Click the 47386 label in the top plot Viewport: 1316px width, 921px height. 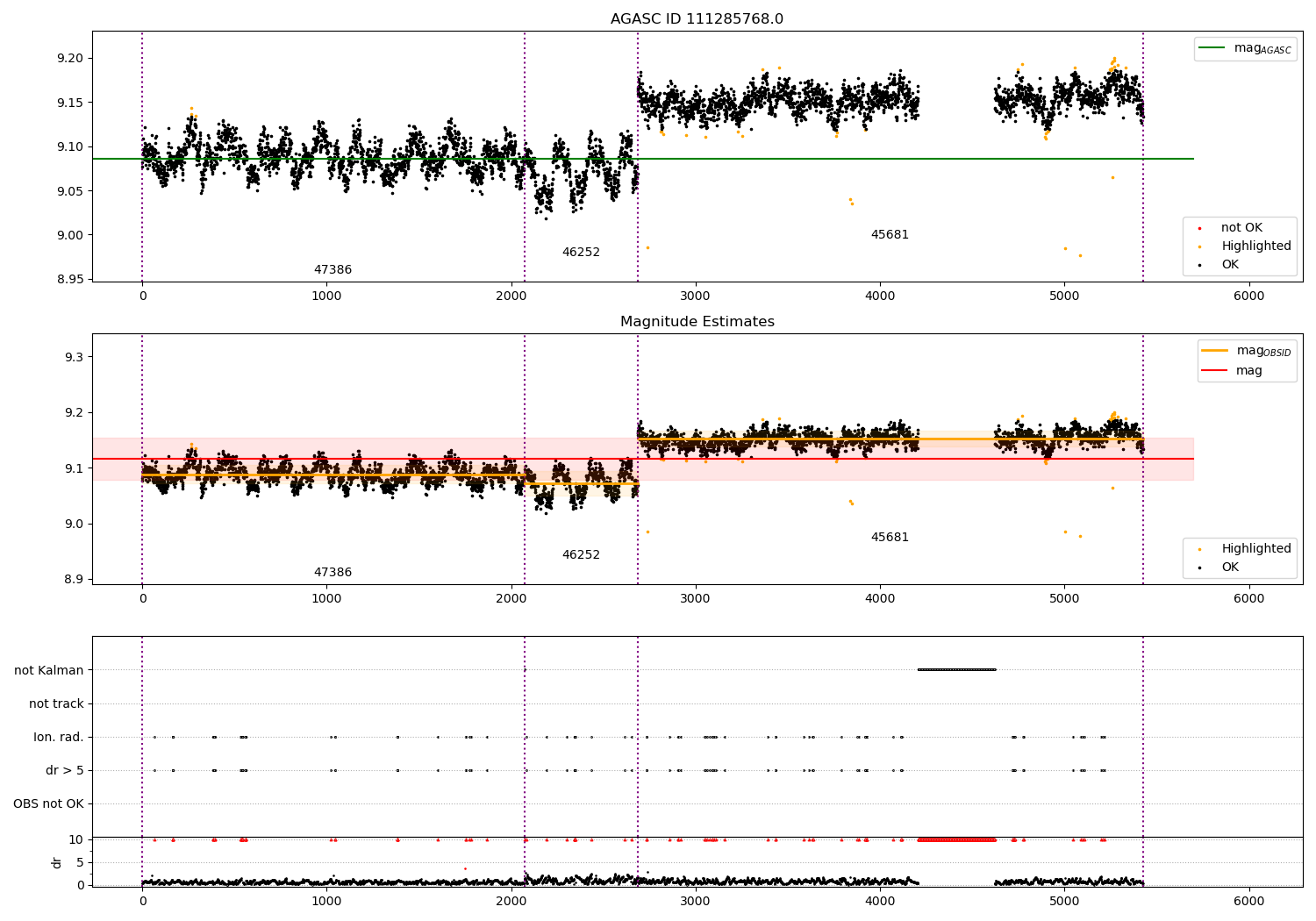coord(333,270)
